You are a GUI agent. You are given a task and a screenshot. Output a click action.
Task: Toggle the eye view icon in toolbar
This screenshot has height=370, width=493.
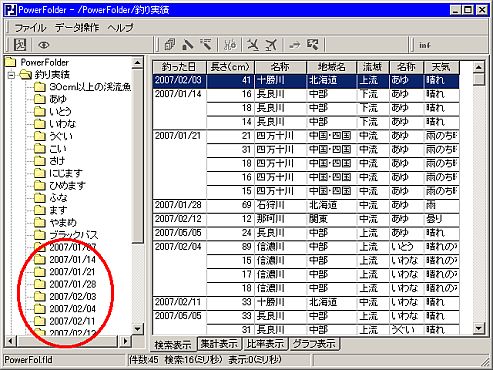click(44, 44)
